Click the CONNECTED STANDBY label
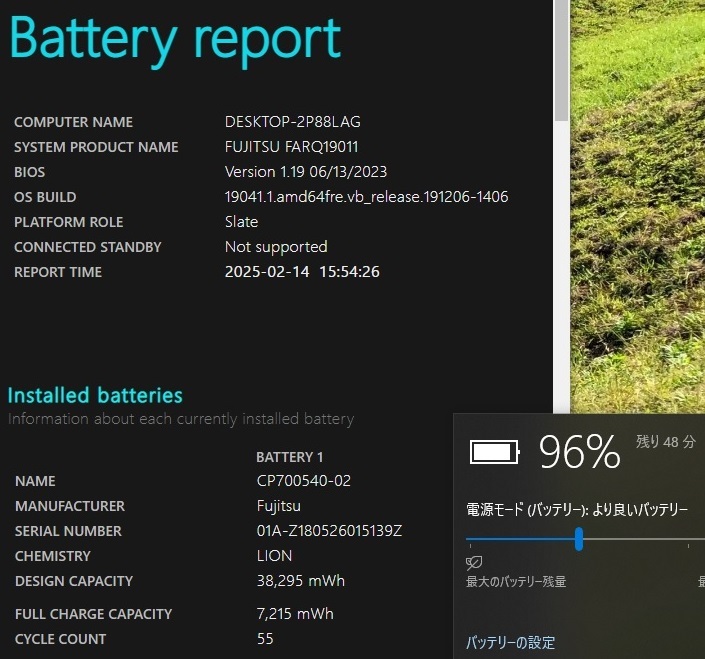The height and width of the screenshot is (659, 705). point(88,247)
